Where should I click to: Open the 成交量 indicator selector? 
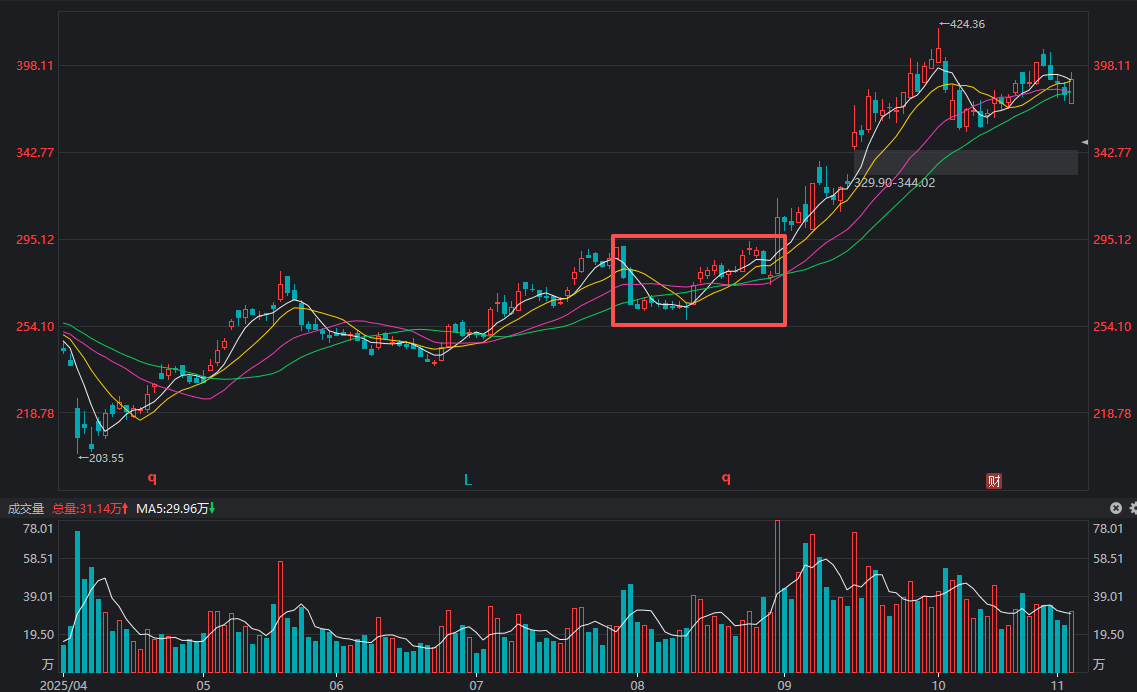(26, 509)
